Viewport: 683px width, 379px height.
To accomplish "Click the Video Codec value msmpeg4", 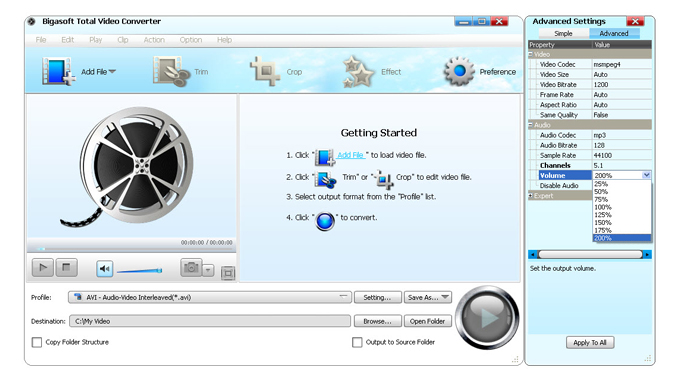I will [x=607, y=64].
